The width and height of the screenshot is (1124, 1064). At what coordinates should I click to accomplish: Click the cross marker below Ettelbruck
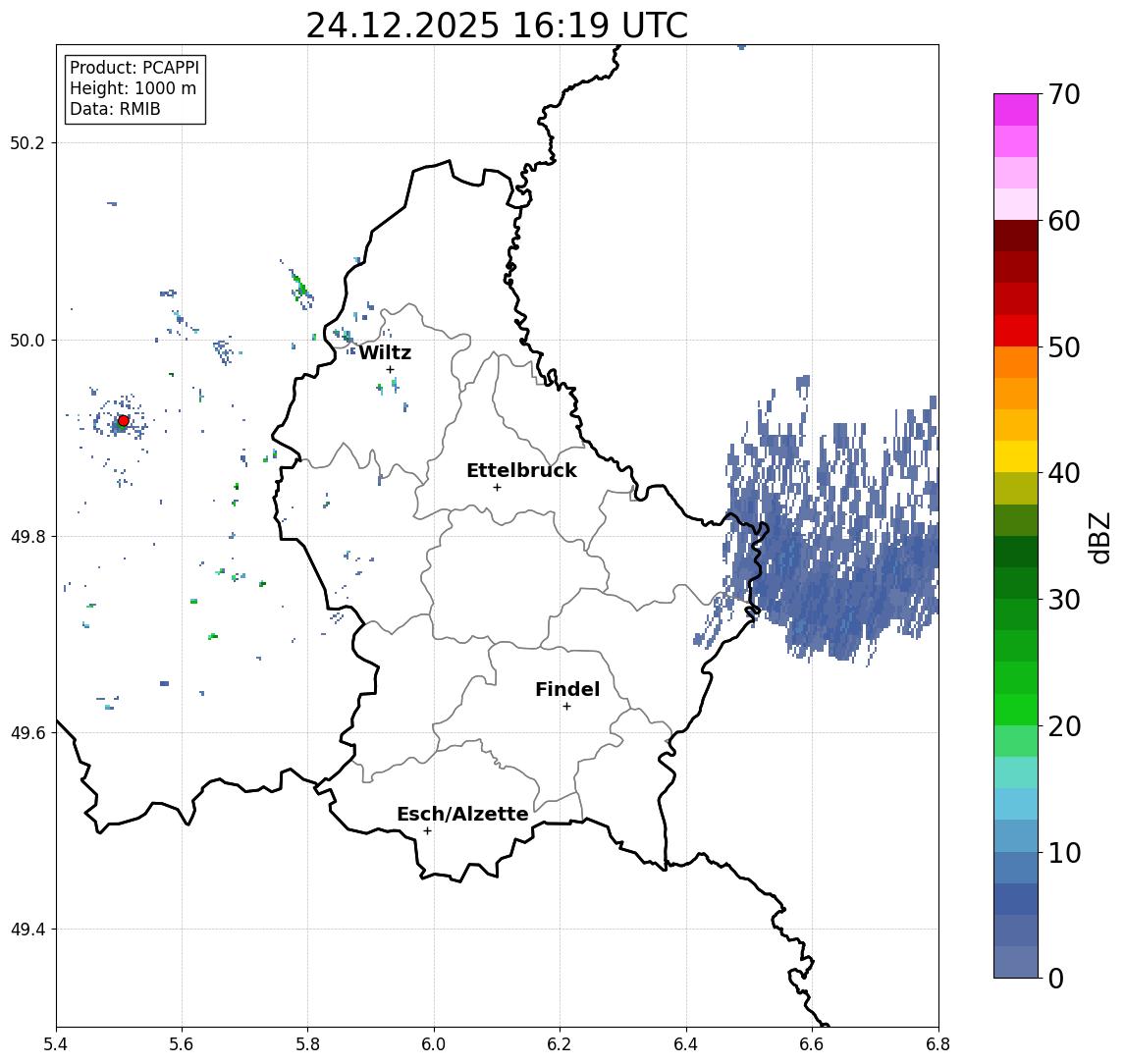pos(497,488)
